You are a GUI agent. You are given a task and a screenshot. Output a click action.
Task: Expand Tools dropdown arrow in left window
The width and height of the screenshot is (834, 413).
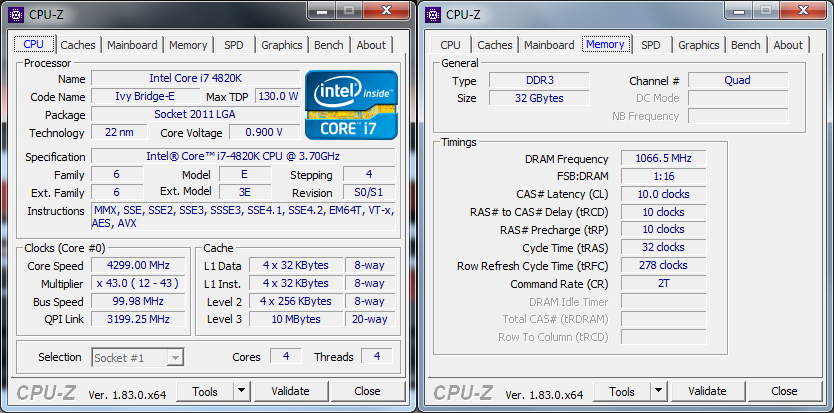point(241,391)
